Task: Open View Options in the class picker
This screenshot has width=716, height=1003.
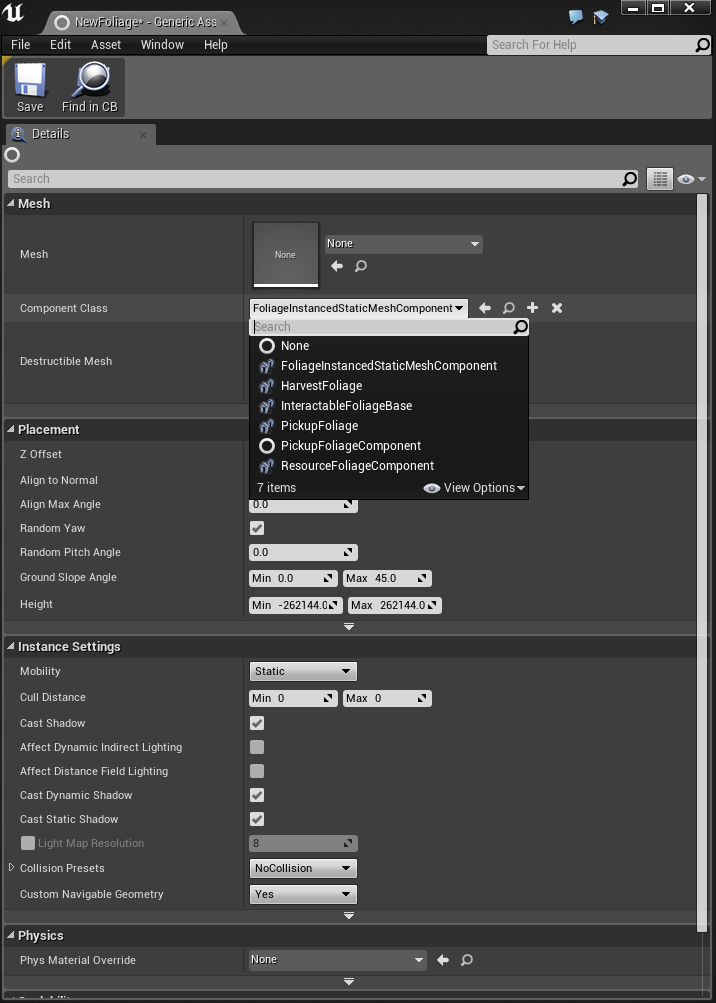Action: click(474, 488)
